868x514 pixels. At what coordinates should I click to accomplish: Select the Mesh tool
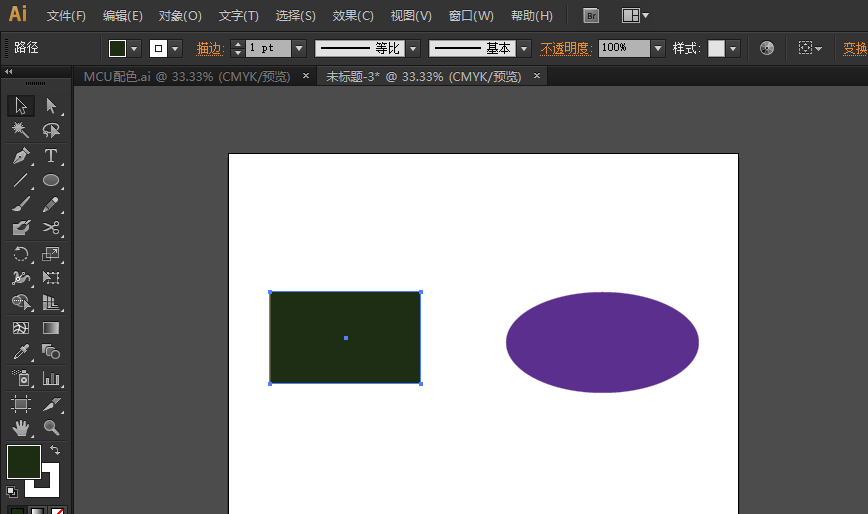(21, 328)
